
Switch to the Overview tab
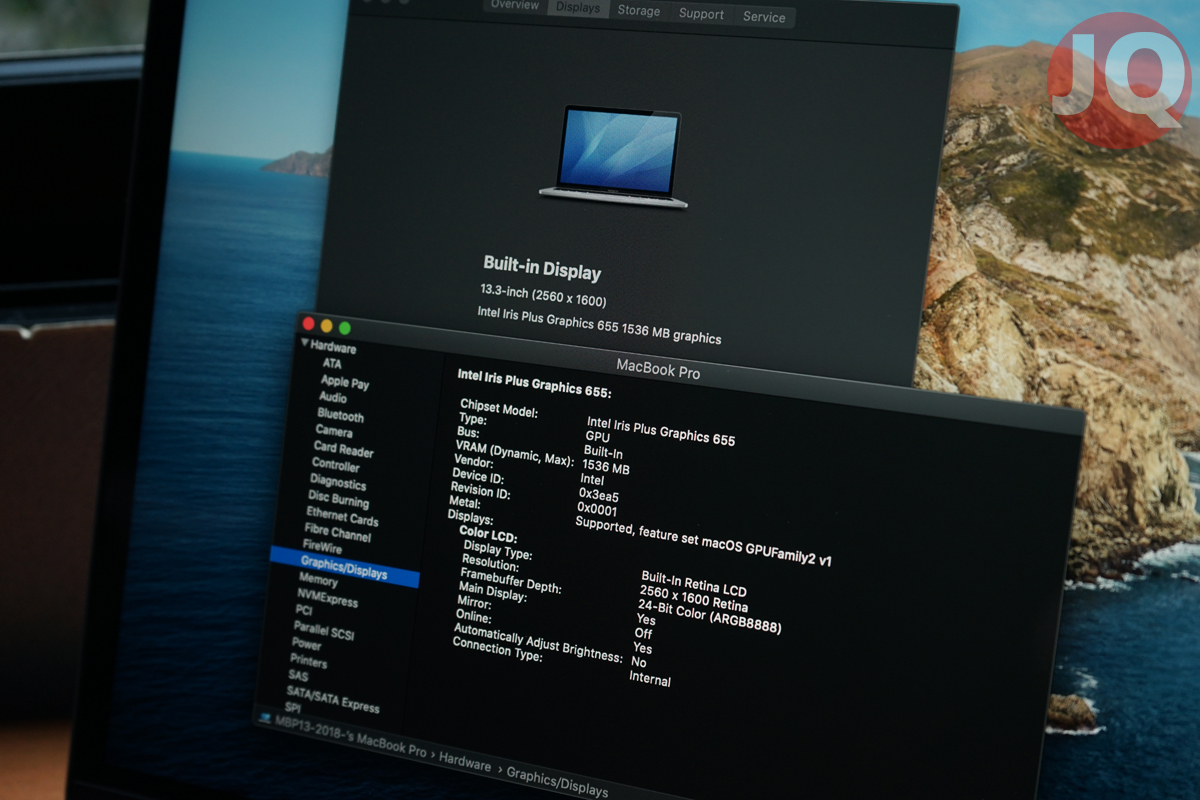pos(515,5)
